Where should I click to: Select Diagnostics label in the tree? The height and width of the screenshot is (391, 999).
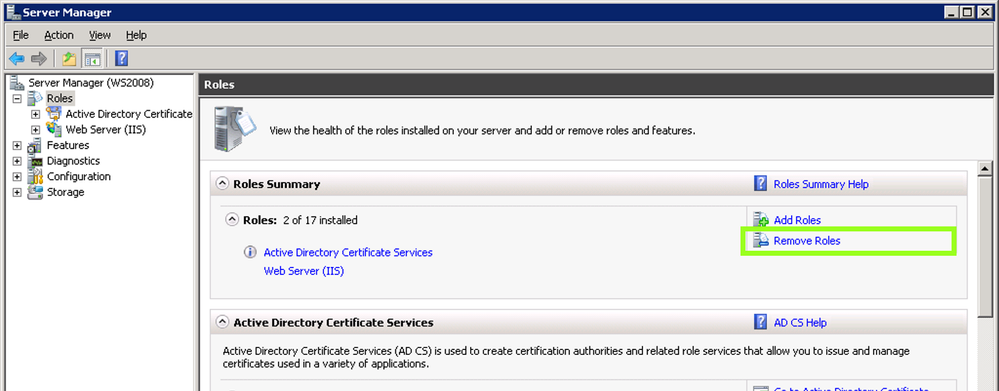(x=73, y=161)
